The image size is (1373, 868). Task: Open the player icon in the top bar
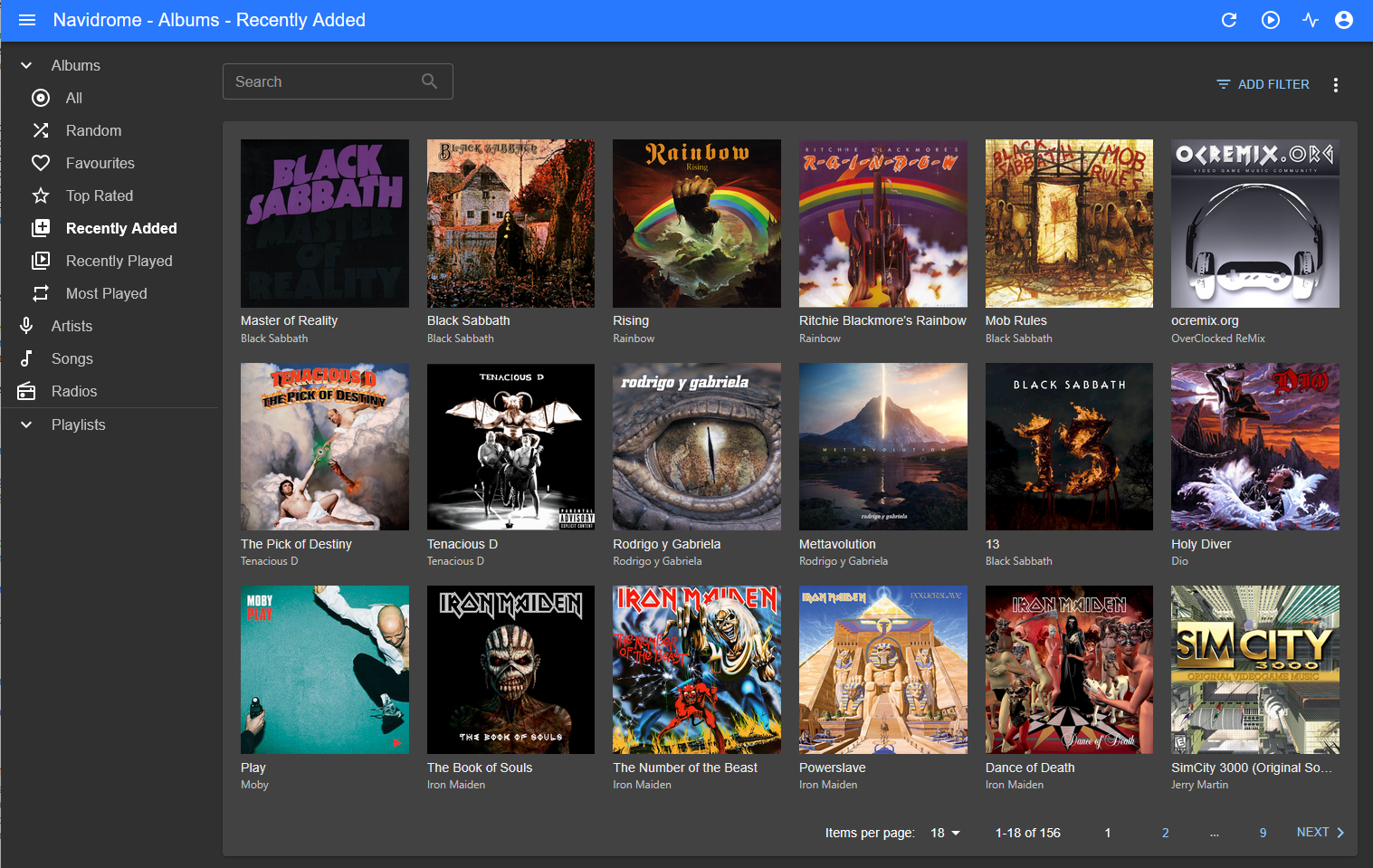pyautogui.click(x=1271, y=20)
